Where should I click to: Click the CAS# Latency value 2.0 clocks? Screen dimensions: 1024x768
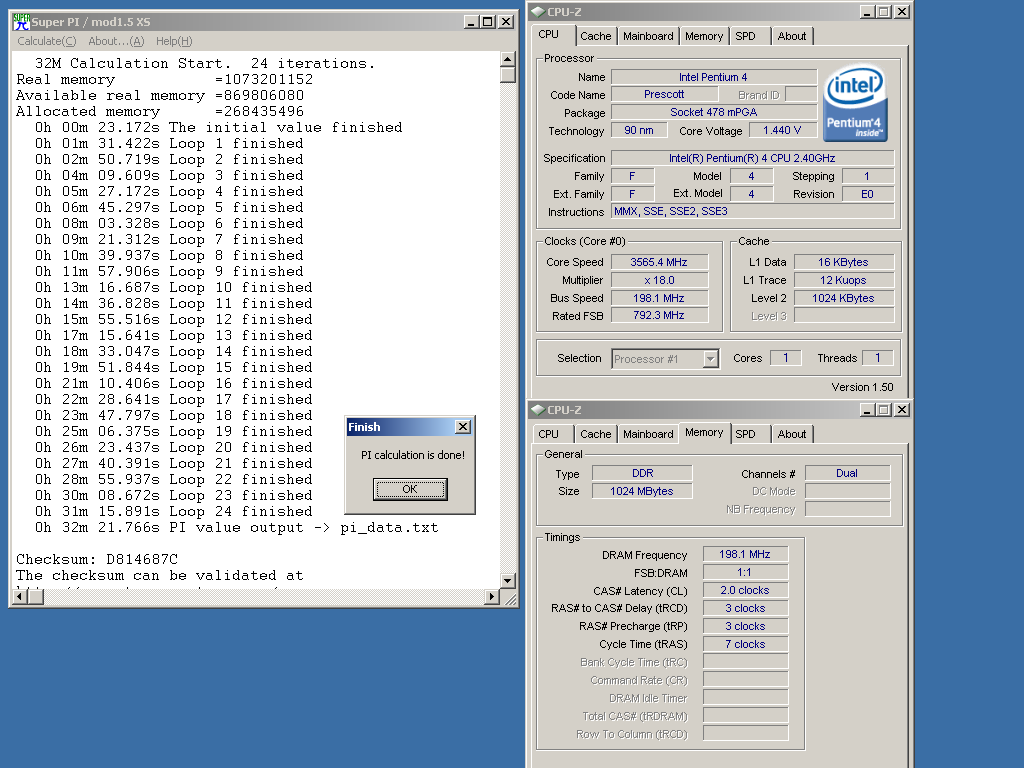[x=745, y=590]
